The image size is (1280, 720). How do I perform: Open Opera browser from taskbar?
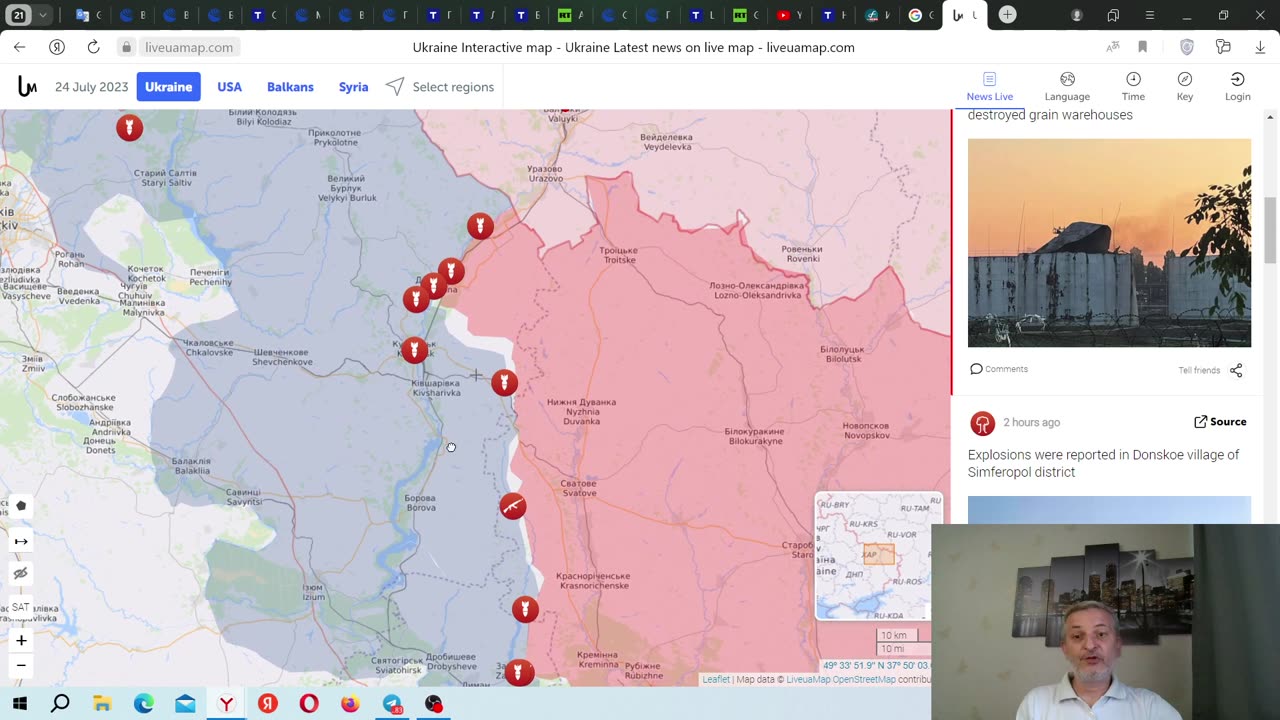309,704
